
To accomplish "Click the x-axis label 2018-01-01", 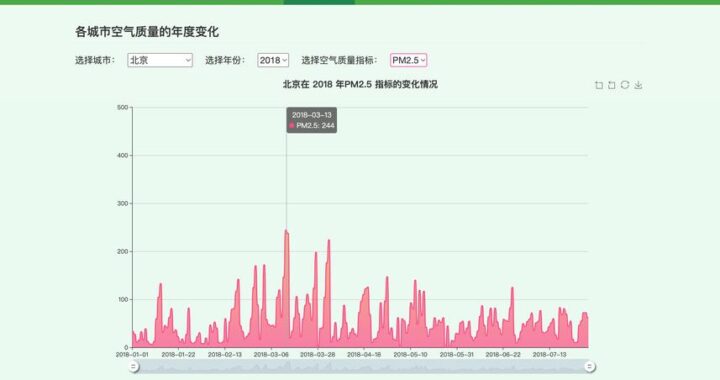I will tap(132, 355).
